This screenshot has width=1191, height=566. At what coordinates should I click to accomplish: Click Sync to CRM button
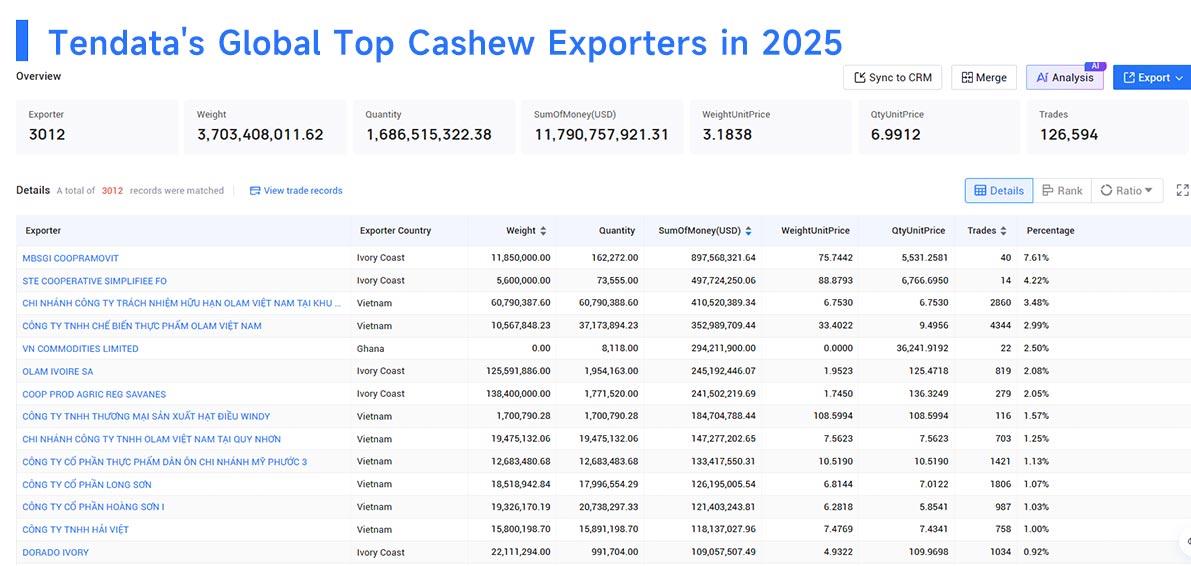[892, 77]
